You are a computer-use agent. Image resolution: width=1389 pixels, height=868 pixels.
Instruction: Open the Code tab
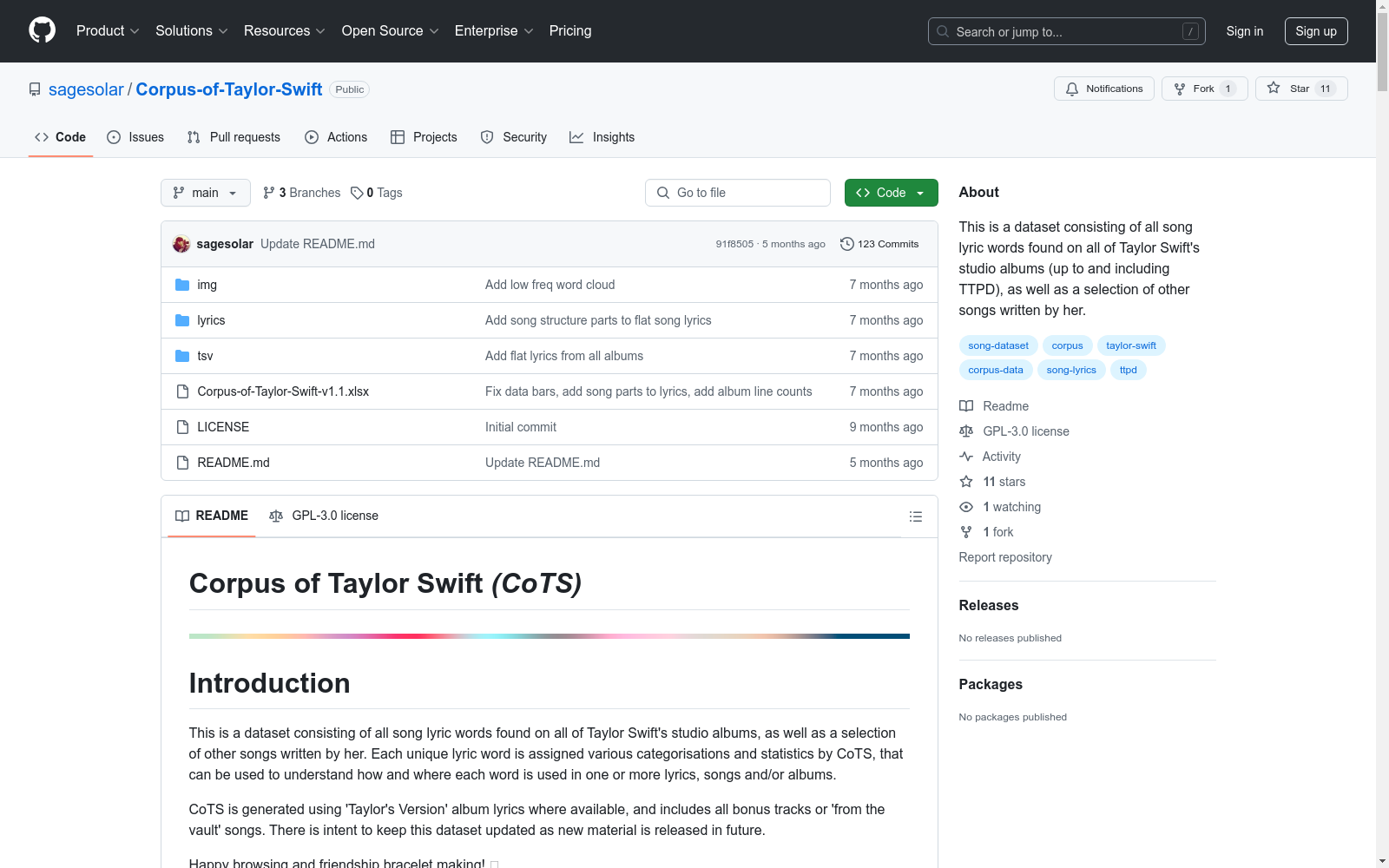pyautogui.click(x=60, y=137)
